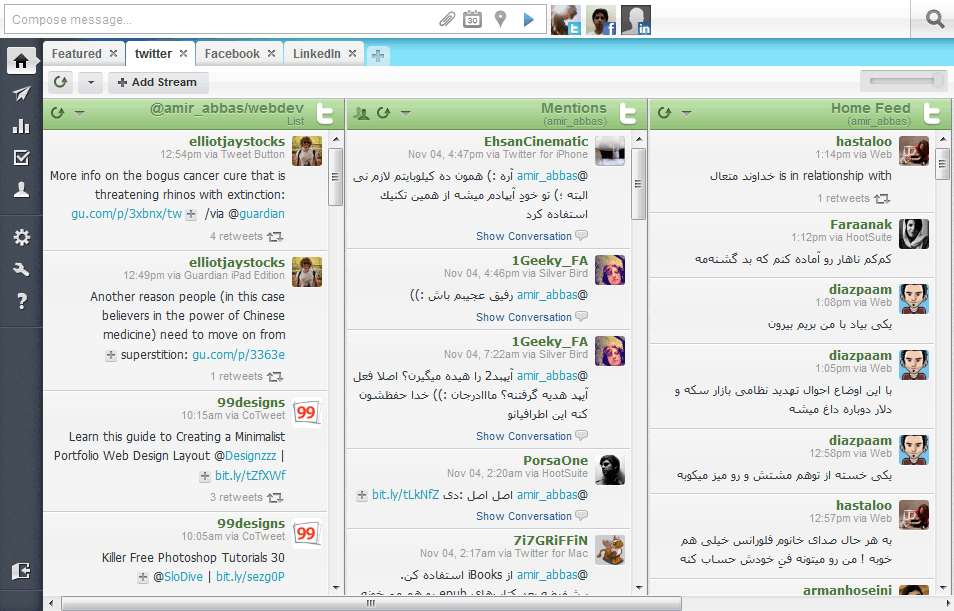Click the search magnifier icon
Screen dimensions: 954x611
click(x=935, y=19)
